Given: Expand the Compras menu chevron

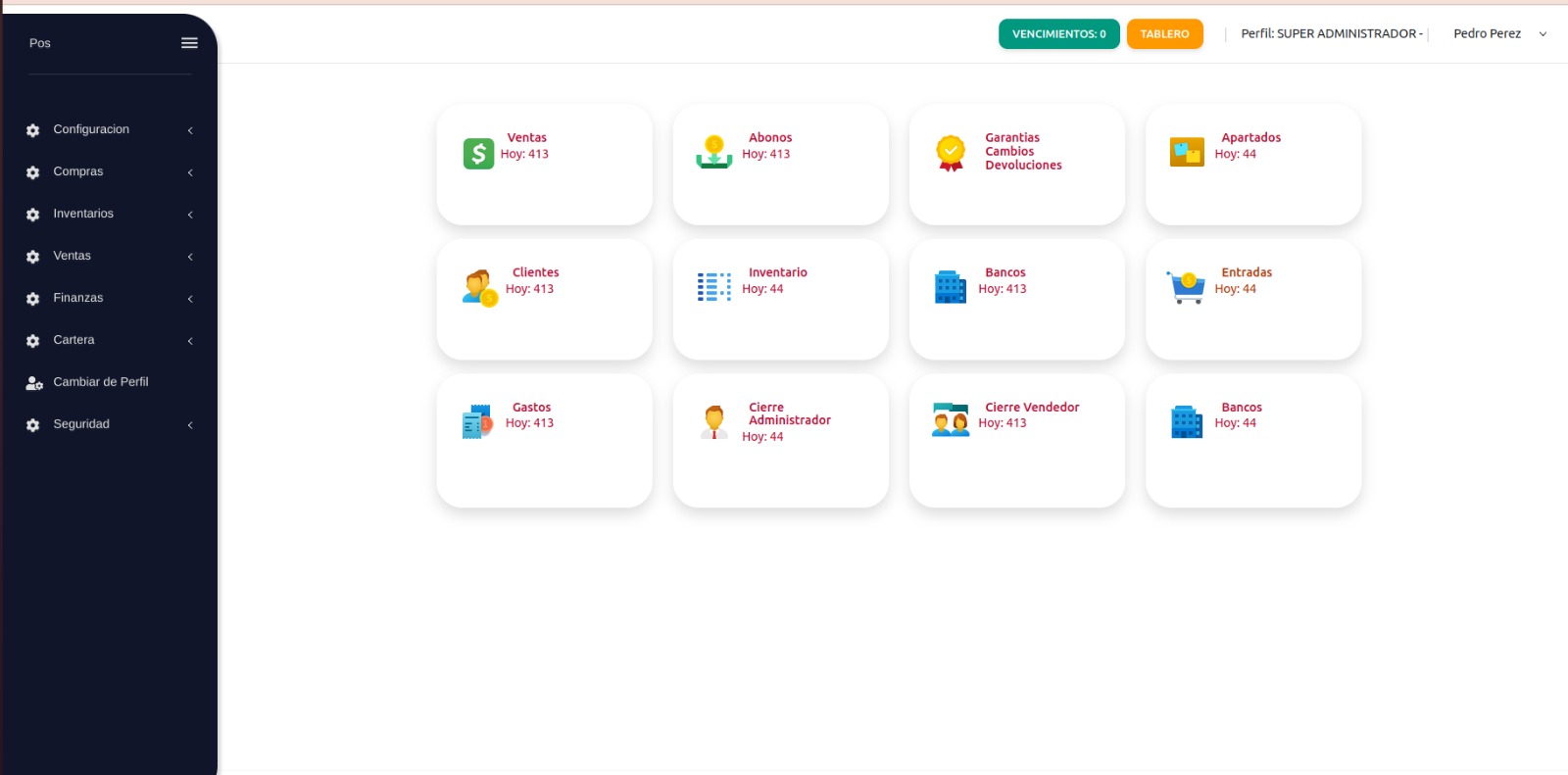Looking at the screenshot, I should [x=190, y=172].
